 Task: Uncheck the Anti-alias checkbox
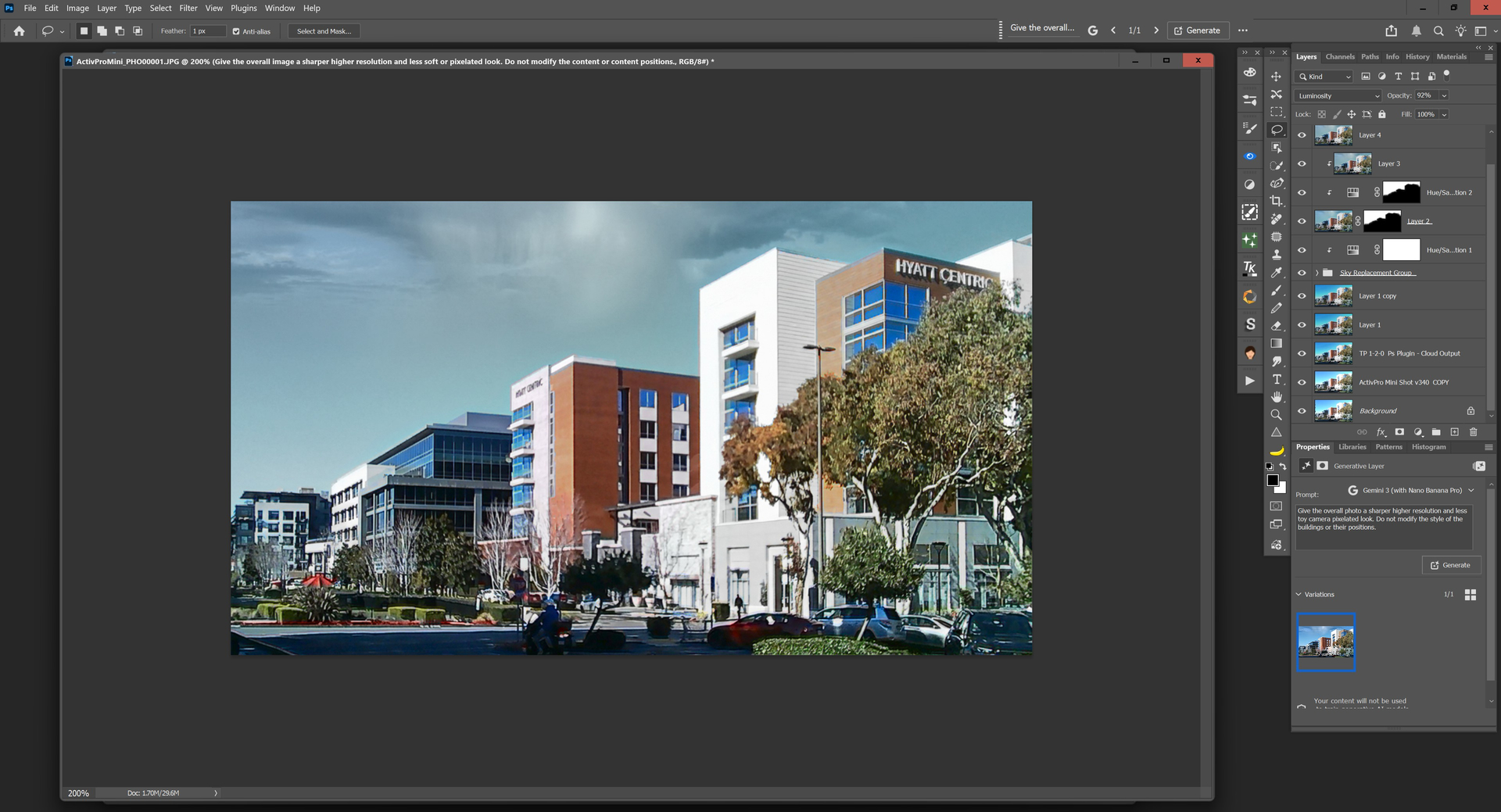pyautogui.click(x=236, y=31)
